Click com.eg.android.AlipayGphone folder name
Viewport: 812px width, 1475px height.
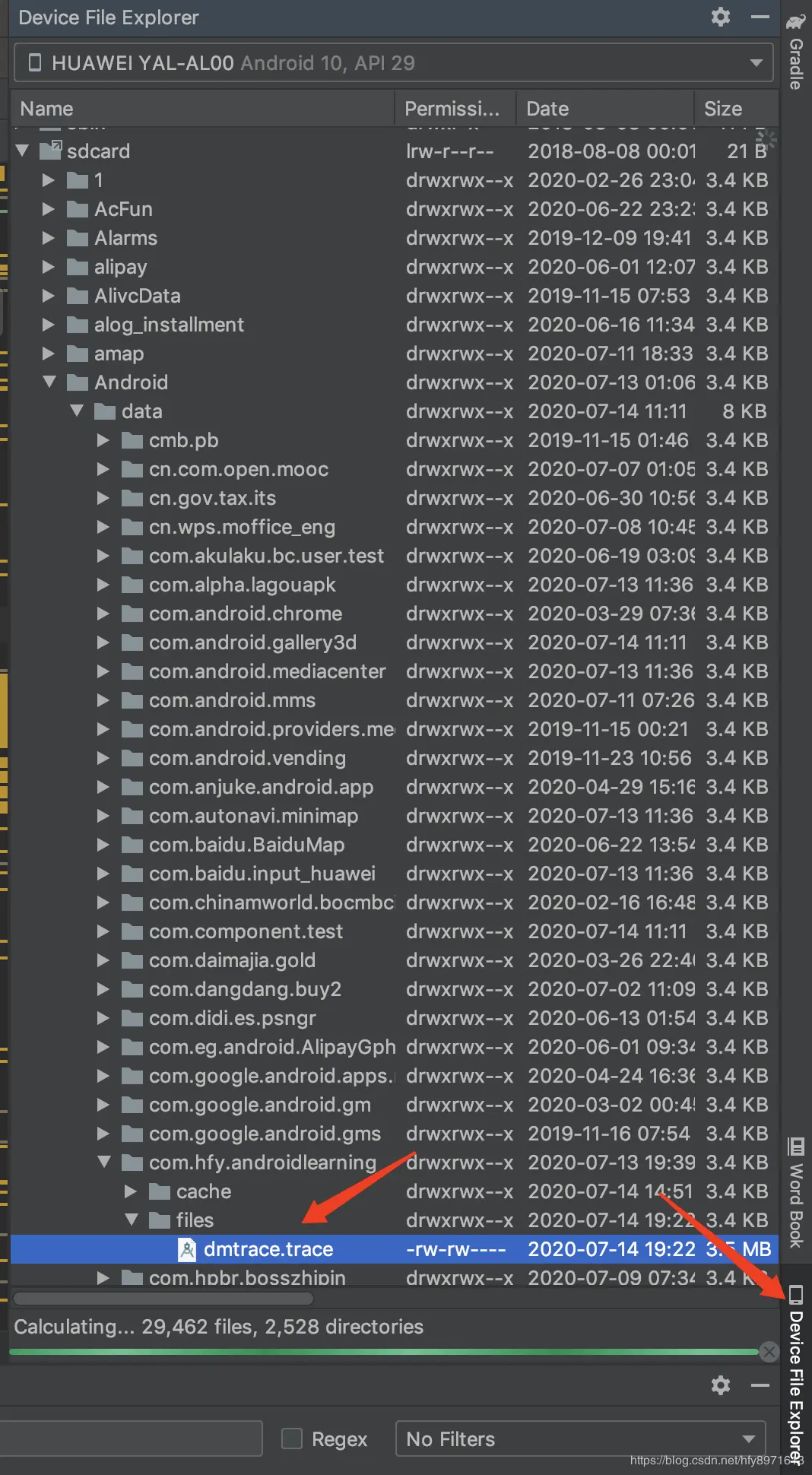point(271,1047)
